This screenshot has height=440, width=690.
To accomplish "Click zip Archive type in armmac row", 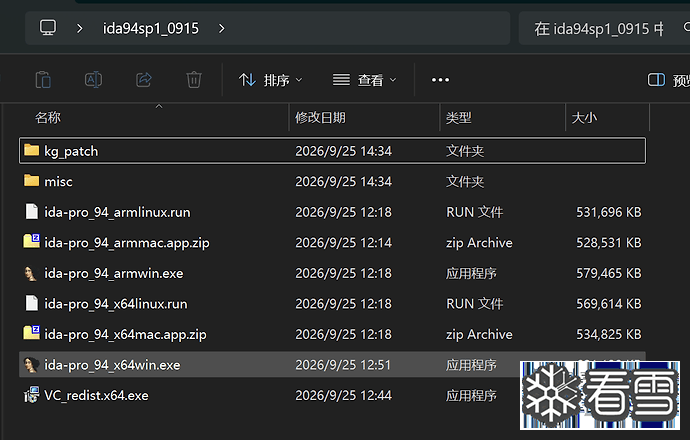I will (479, 243).
